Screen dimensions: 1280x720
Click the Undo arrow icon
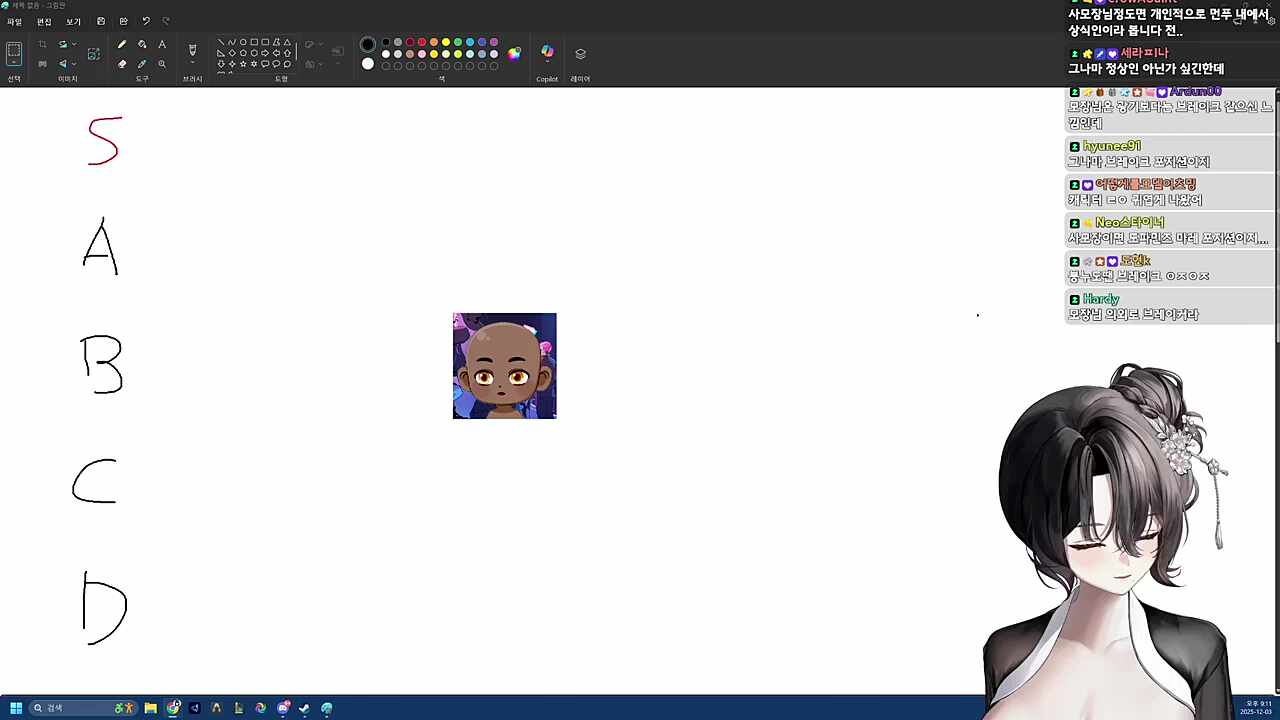pos(146,21)
